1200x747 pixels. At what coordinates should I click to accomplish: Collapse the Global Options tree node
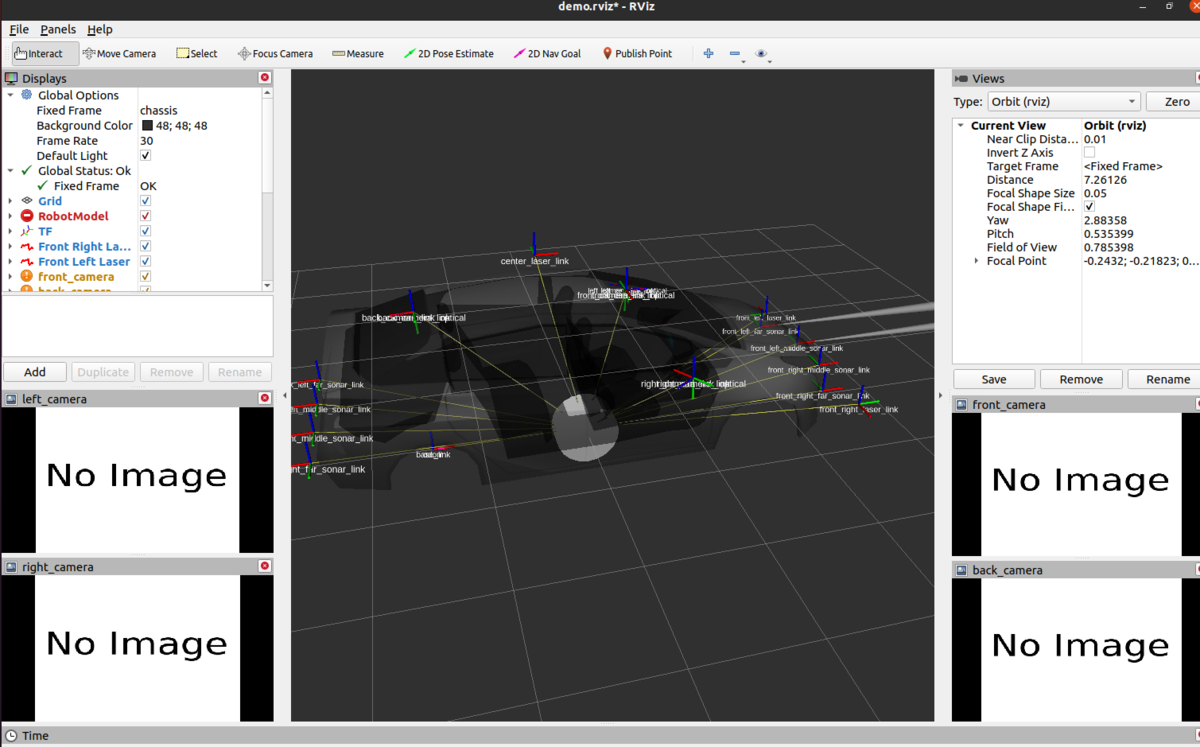click(10, 95)
